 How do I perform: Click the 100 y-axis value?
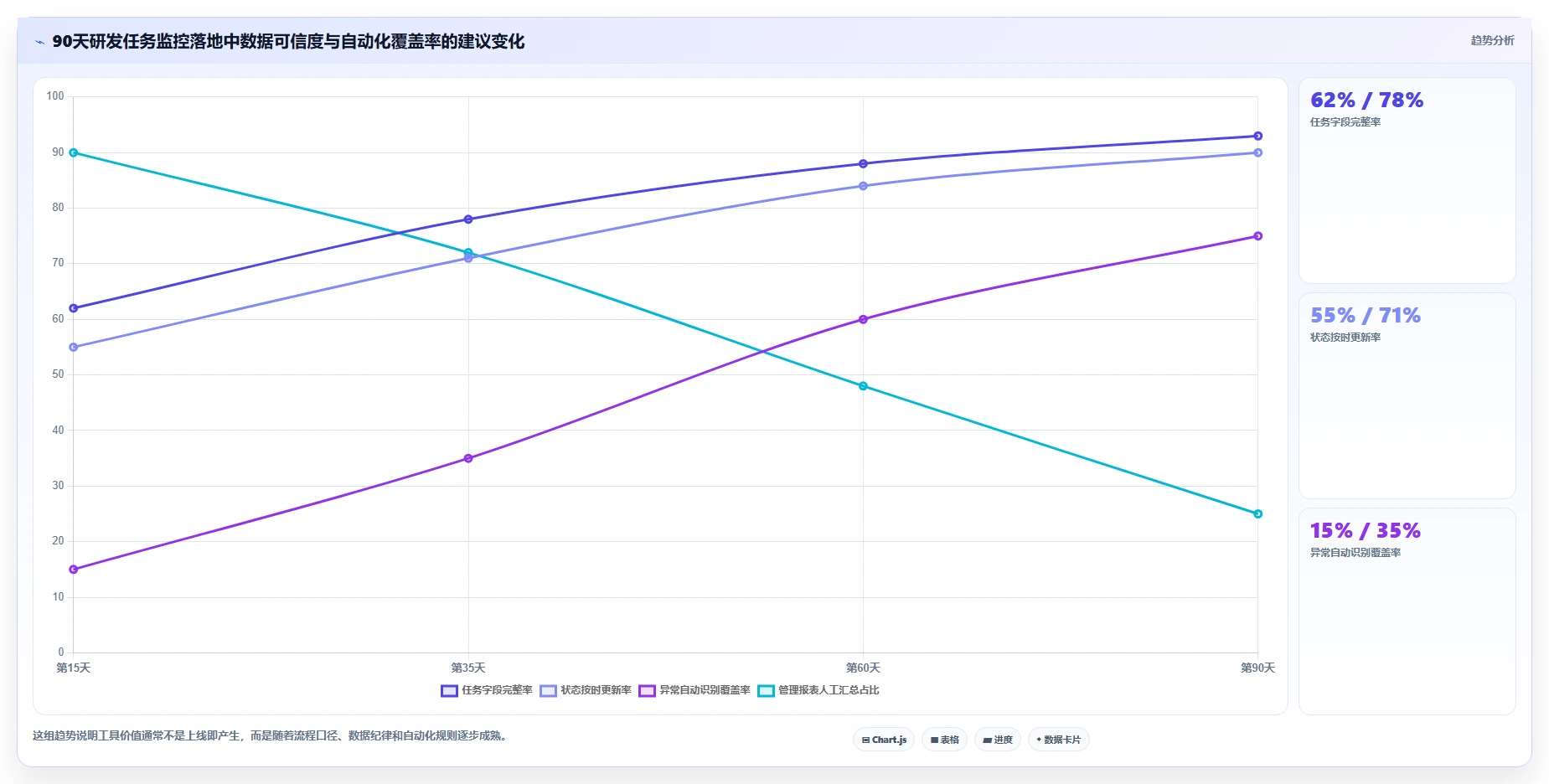(x=55, y=96)
